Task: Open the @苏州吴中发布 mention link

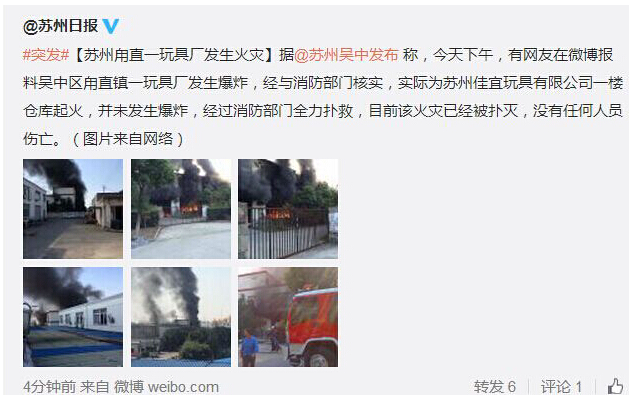Action: click(x=346, y=55)
